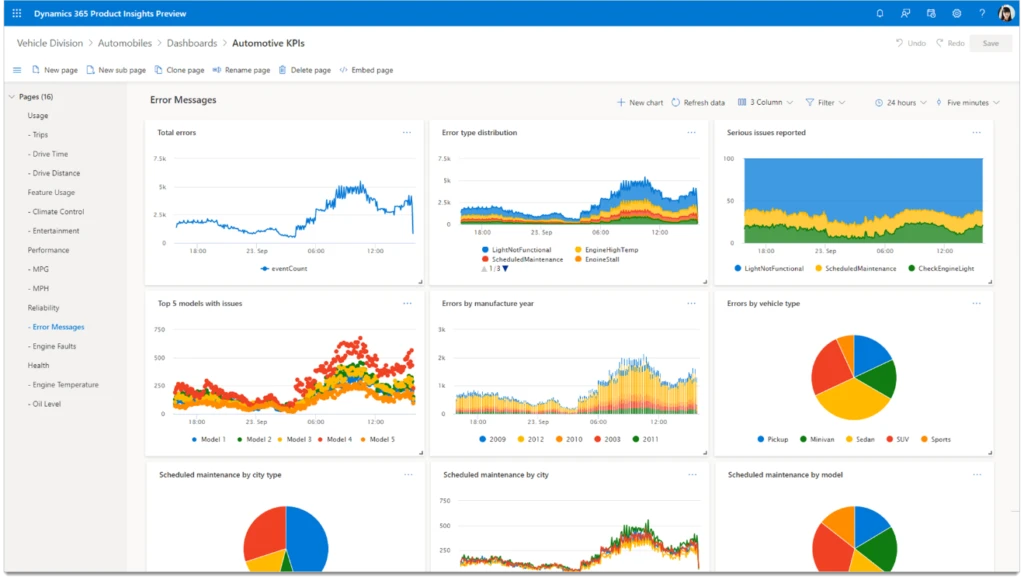Open the Errors by vehicle type chart menu
Screen dimensions: 1024x580
coord(976,302)
